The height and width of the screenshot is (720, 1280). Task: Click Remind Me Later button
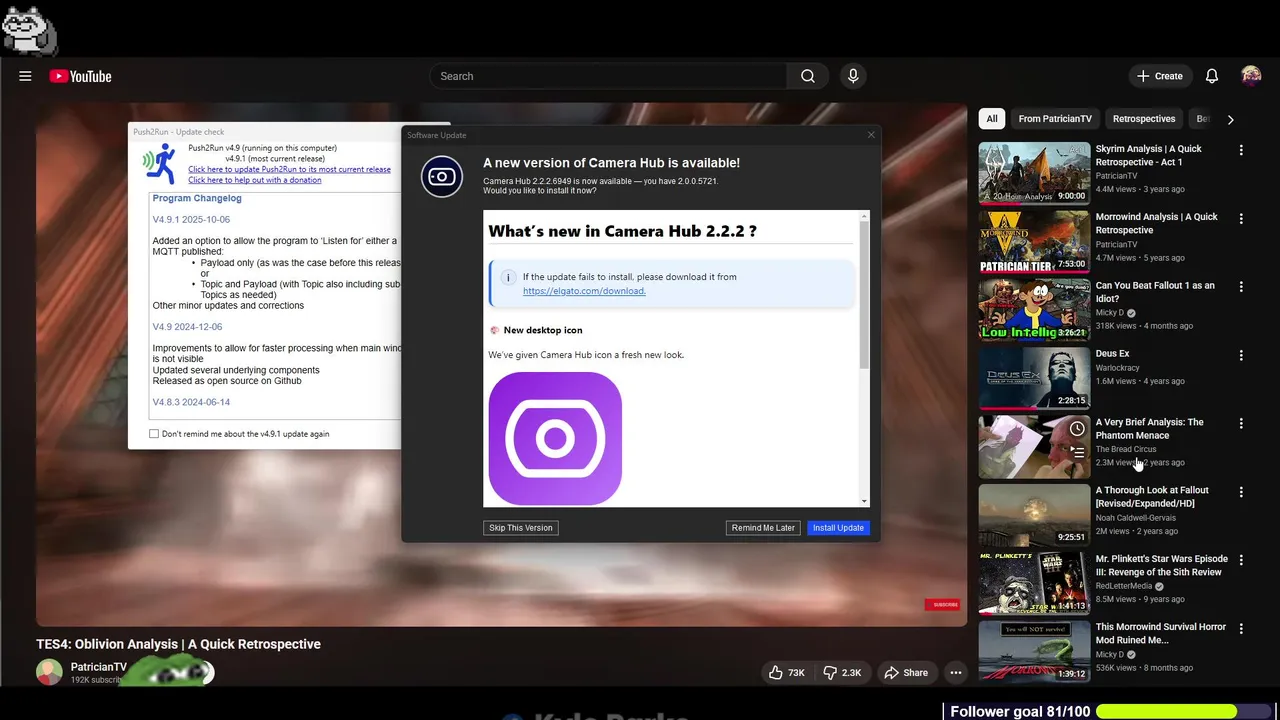coord(763,528)
